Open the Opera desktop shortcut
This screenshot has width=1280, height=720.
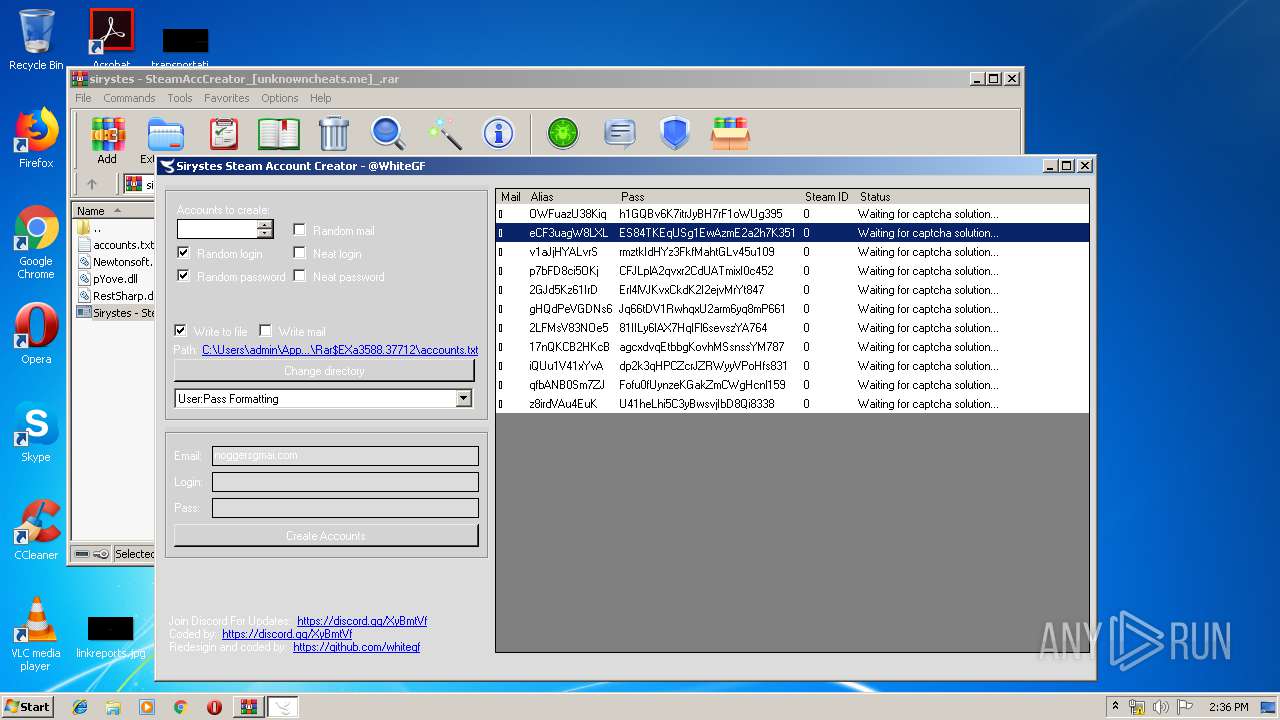point(36,334)
